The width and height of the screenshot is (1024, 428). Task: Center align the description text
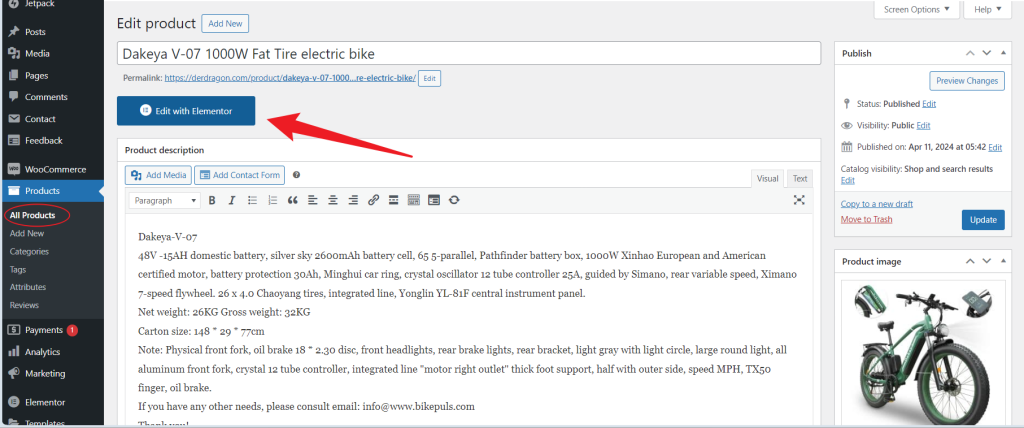[x=333, y=200]
